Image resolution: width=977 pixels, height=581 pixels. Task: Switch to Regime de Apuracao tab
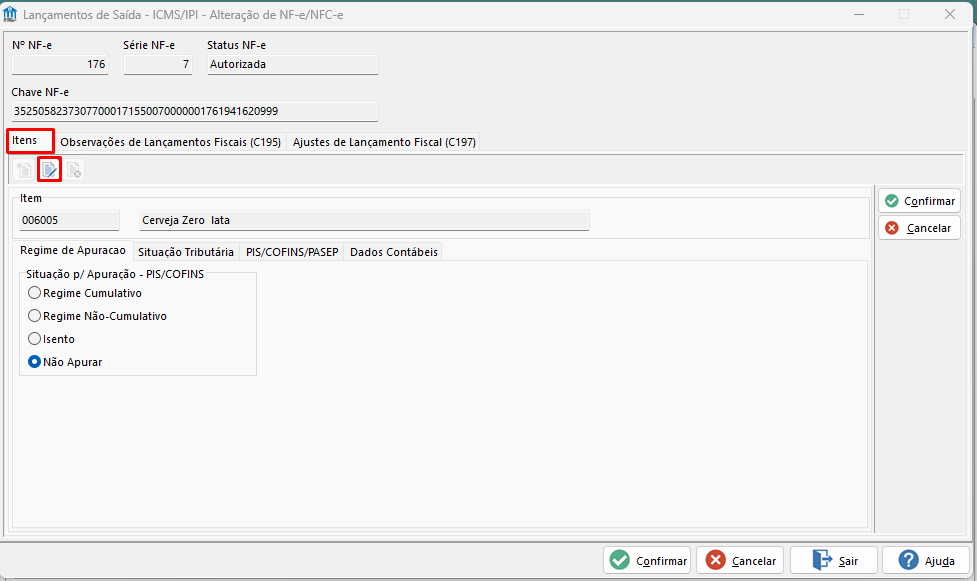tap(73, 251)
